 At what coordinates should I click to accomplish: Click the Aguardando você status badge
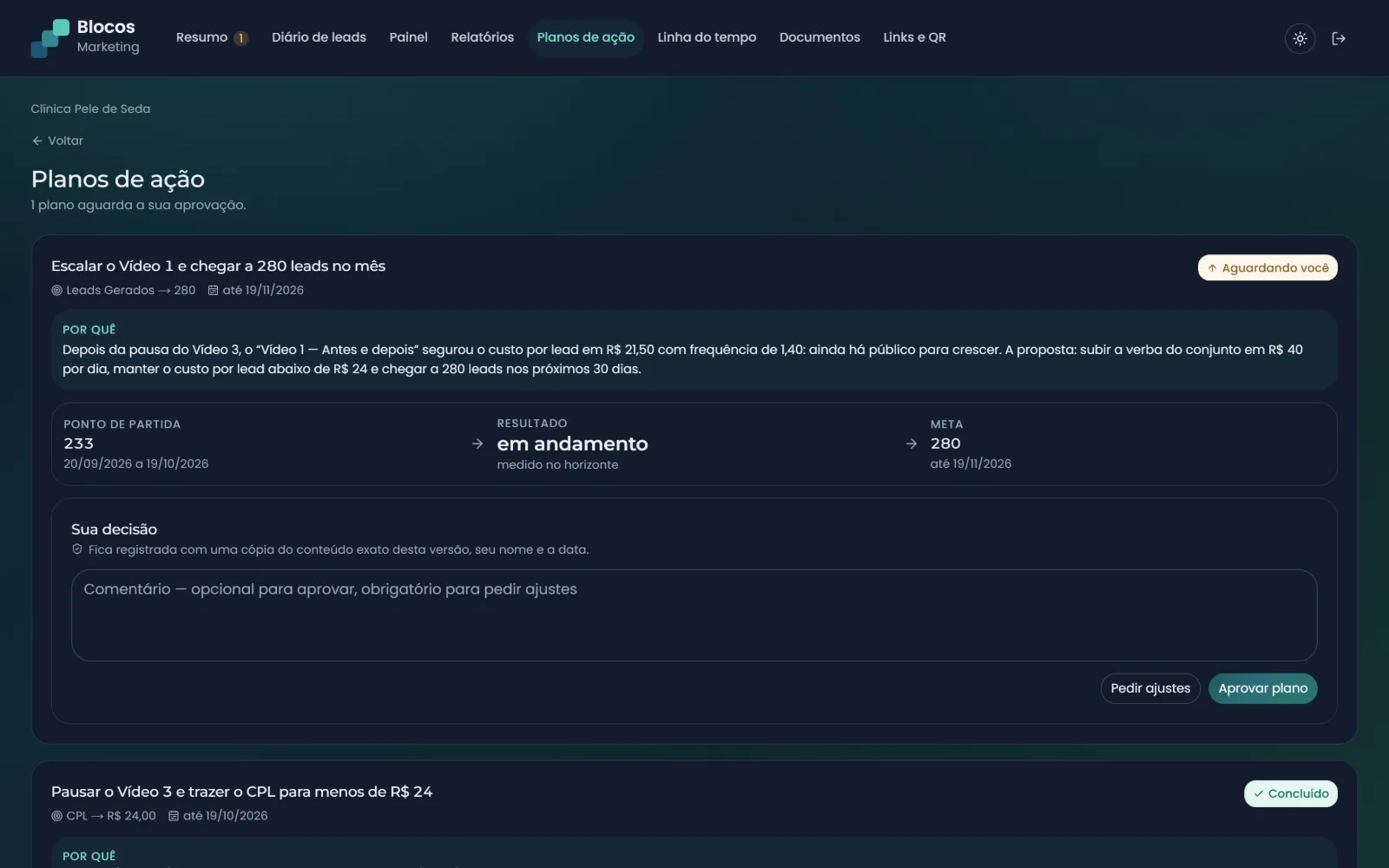1267,267
